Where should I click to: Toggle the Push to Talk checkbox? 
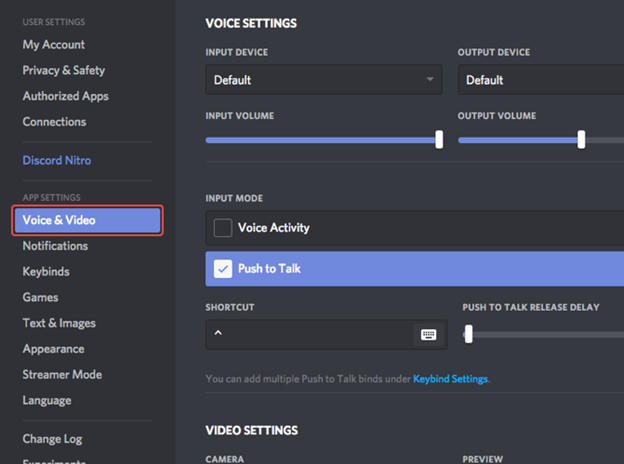pyautogui.click(x=222, y=268)
